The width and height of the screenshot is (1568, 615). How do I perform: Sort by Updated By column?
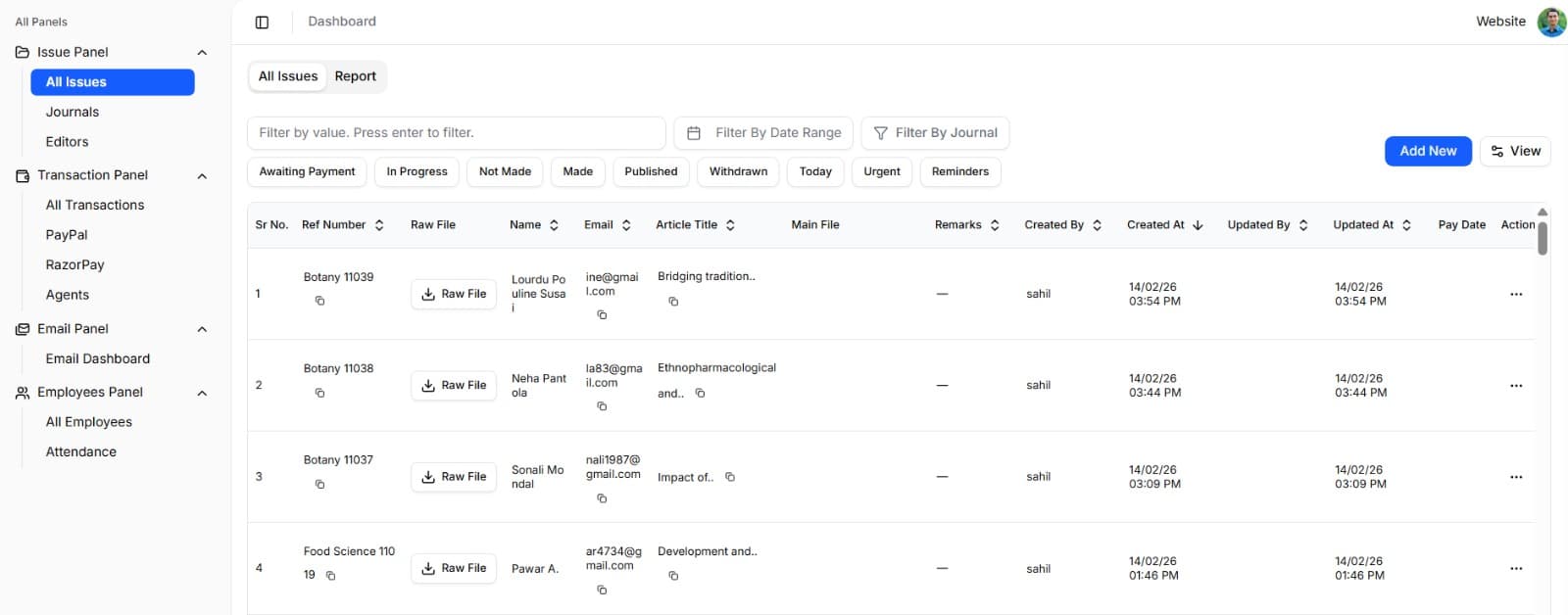[1268, 225]
